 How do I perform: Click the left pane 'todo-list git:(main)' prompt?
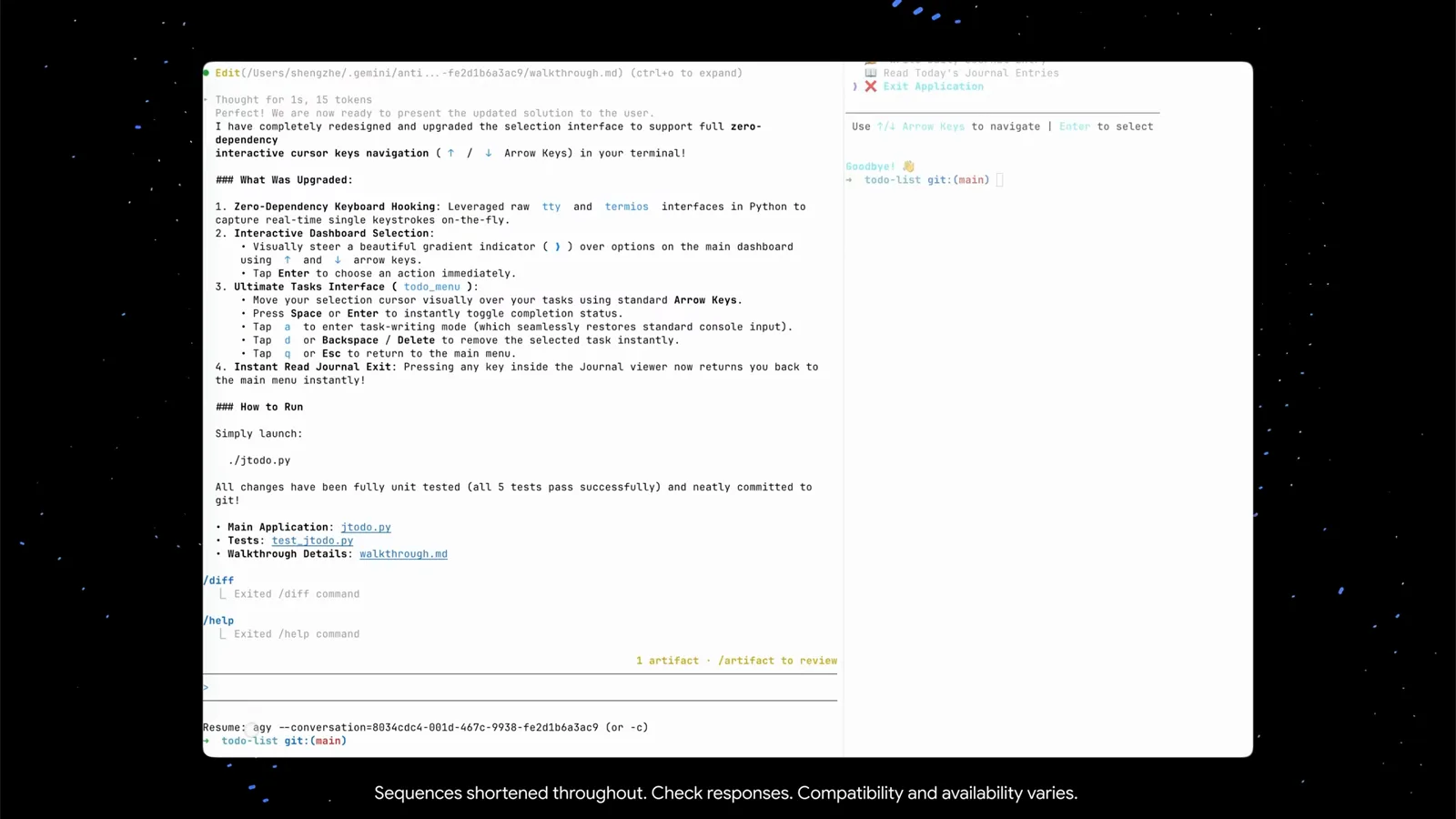[x=283, y=741]
